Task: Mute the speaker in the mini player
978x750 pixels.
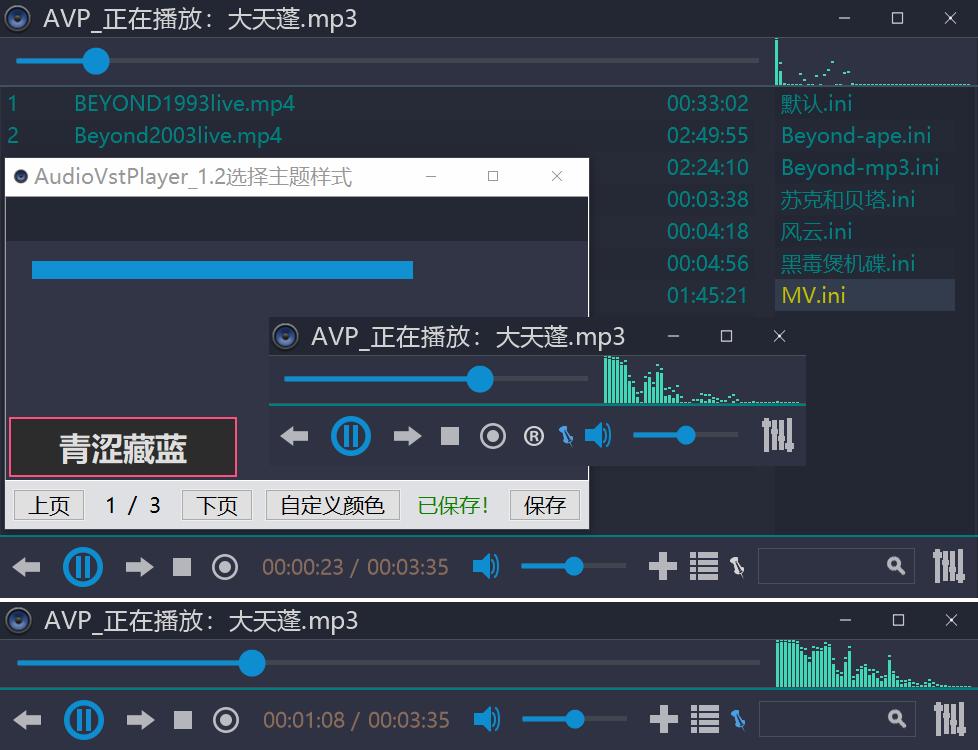Action: click(x=598, y=435)
